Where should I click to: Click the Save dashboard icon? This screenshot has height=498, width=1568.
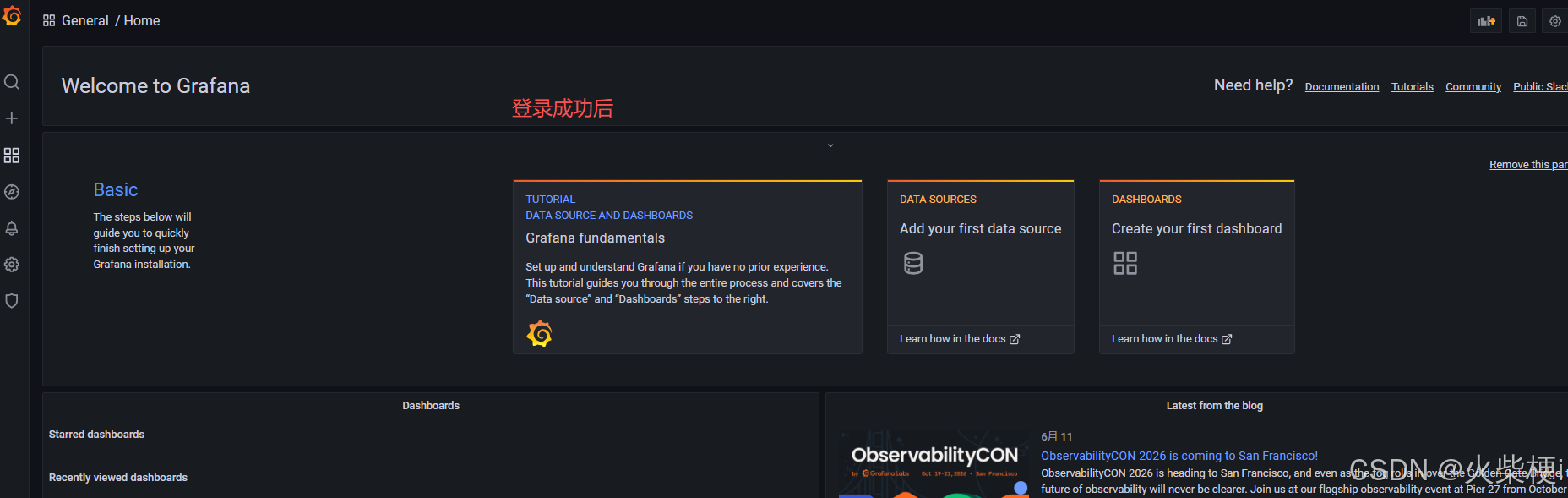point(1522,21)
